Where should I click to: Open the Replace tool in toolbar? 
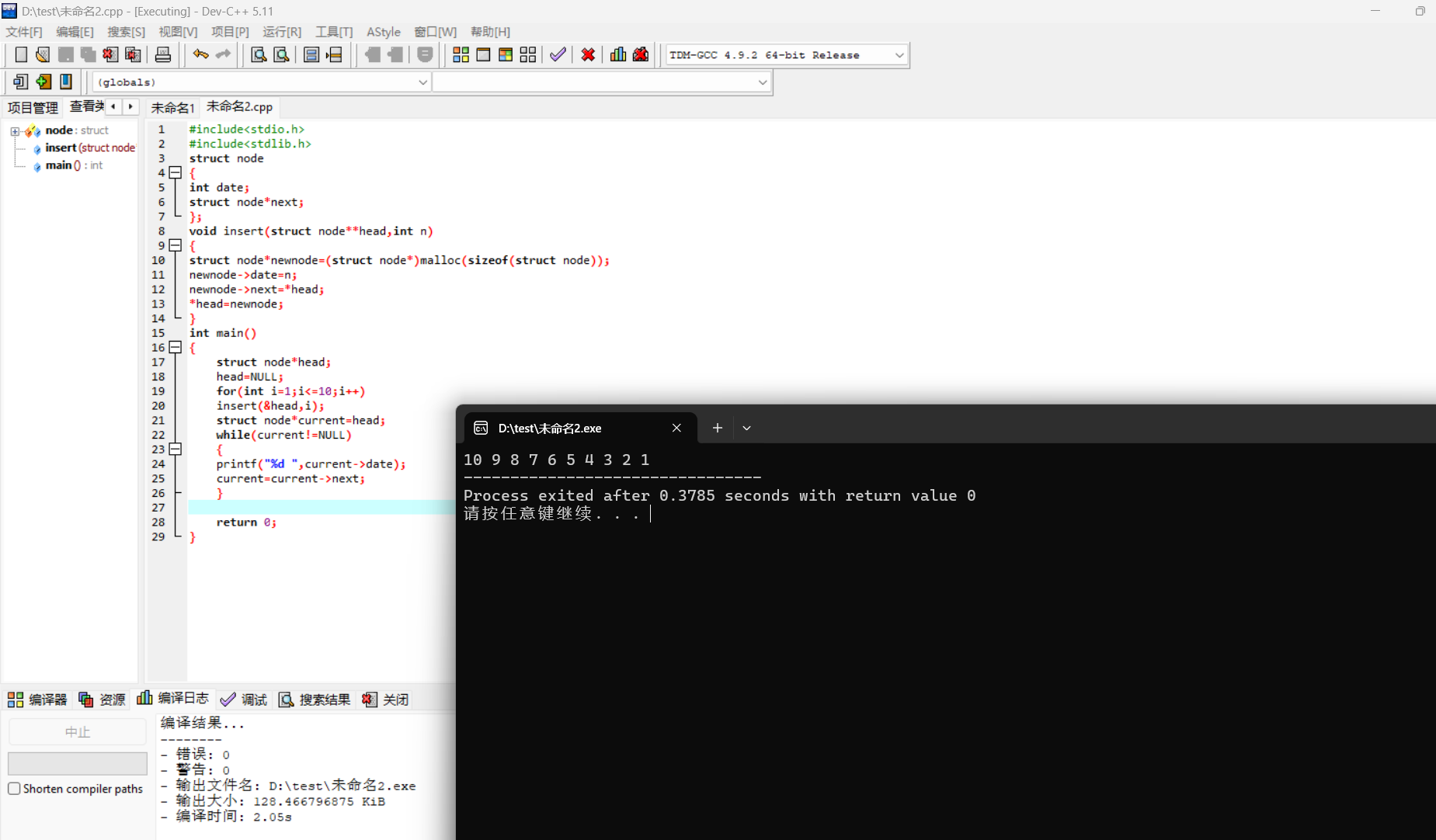281,54
